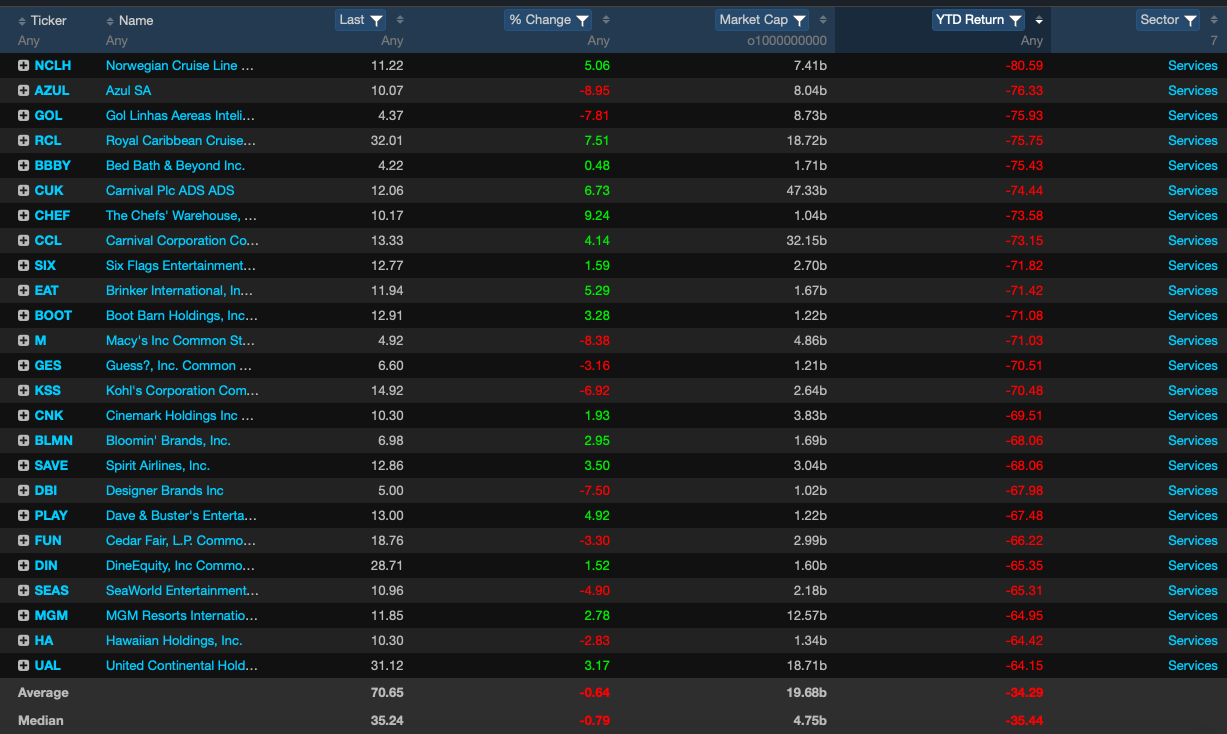Click plus icon beside UAL ticker
1227x734 pixels.
(23, 665)
